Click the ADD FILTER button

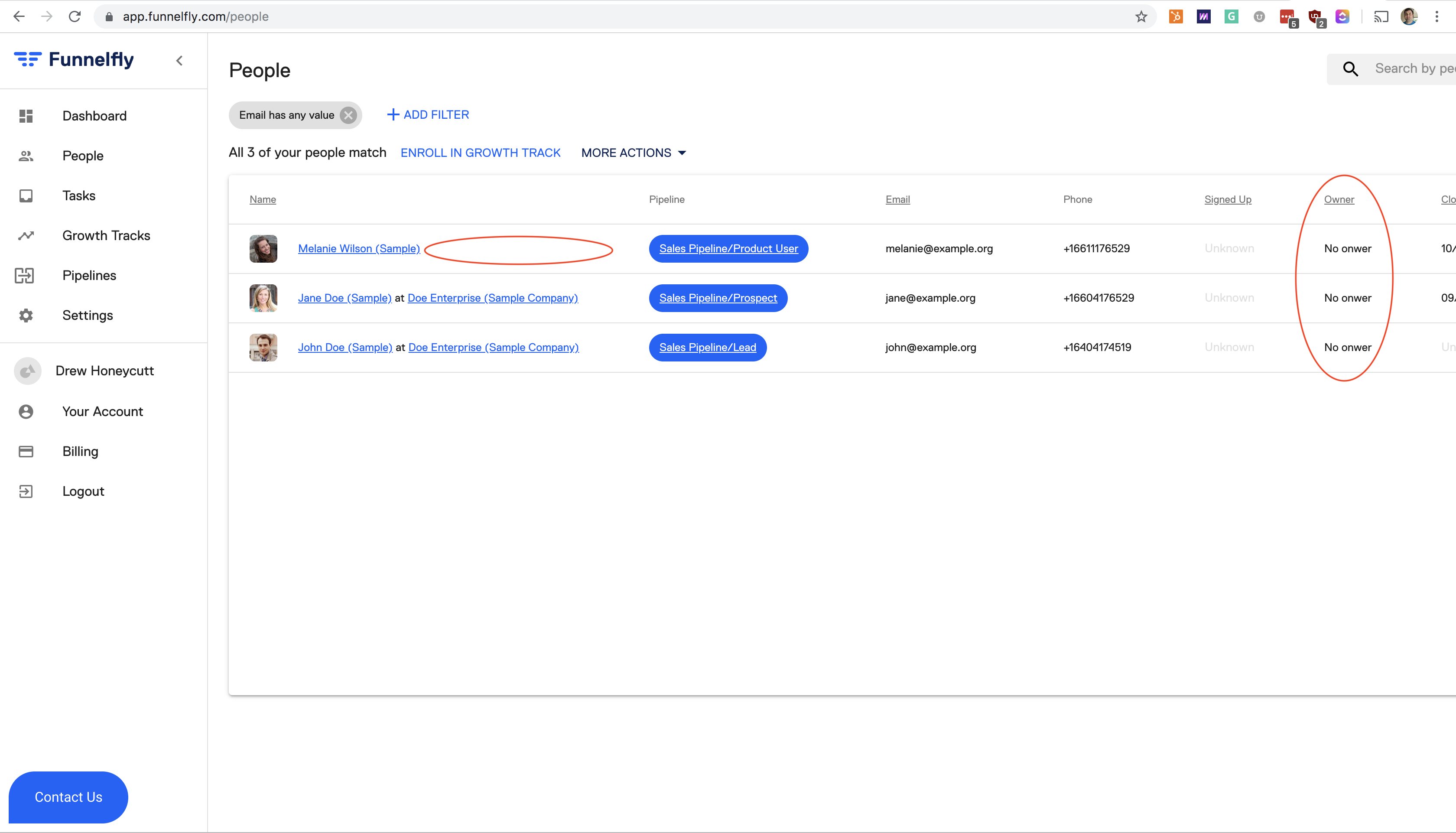(428, 115)
